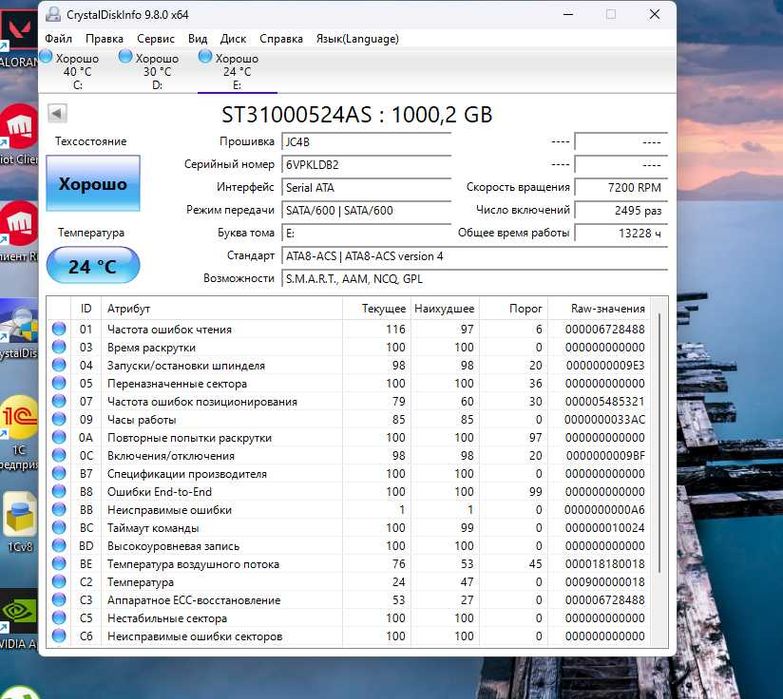Open the 1C Предприятие desktop shortcut
The image size is (783, 699).
[x=18, y=432]
